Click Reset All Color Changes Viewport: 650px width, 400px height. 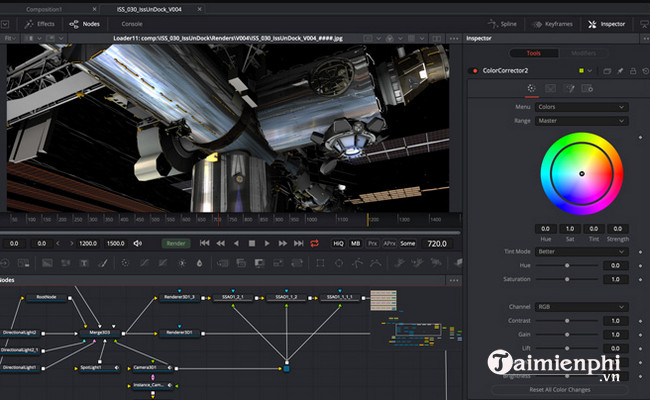click(560, 389)
